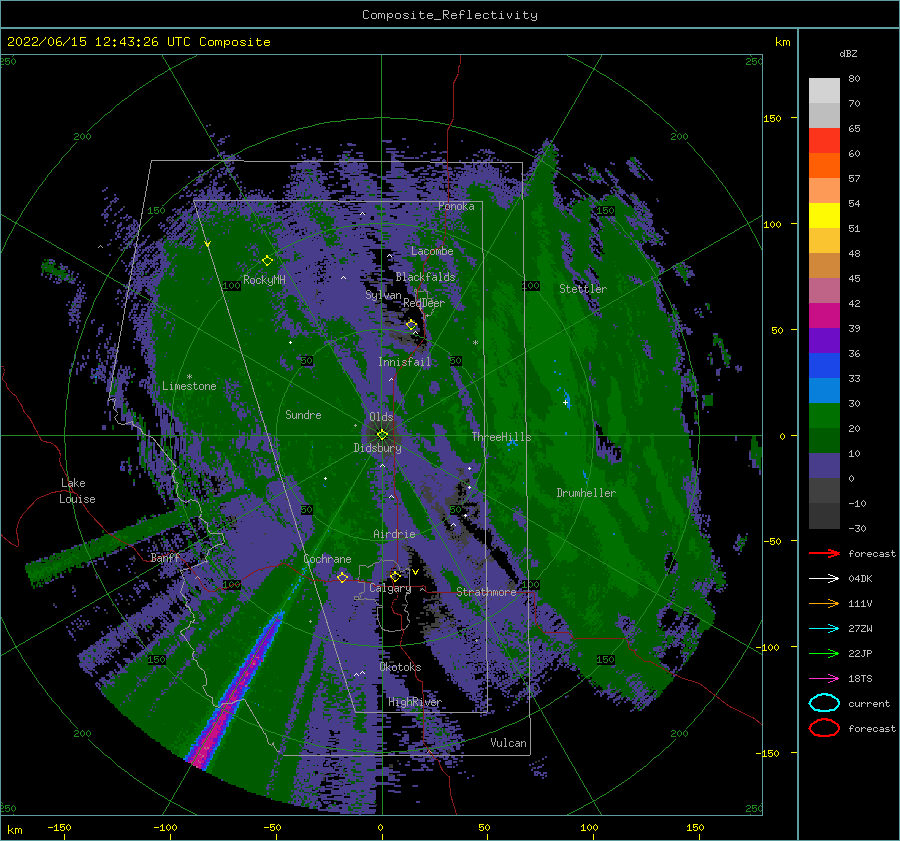Click the RockyMH label on map

264,280
